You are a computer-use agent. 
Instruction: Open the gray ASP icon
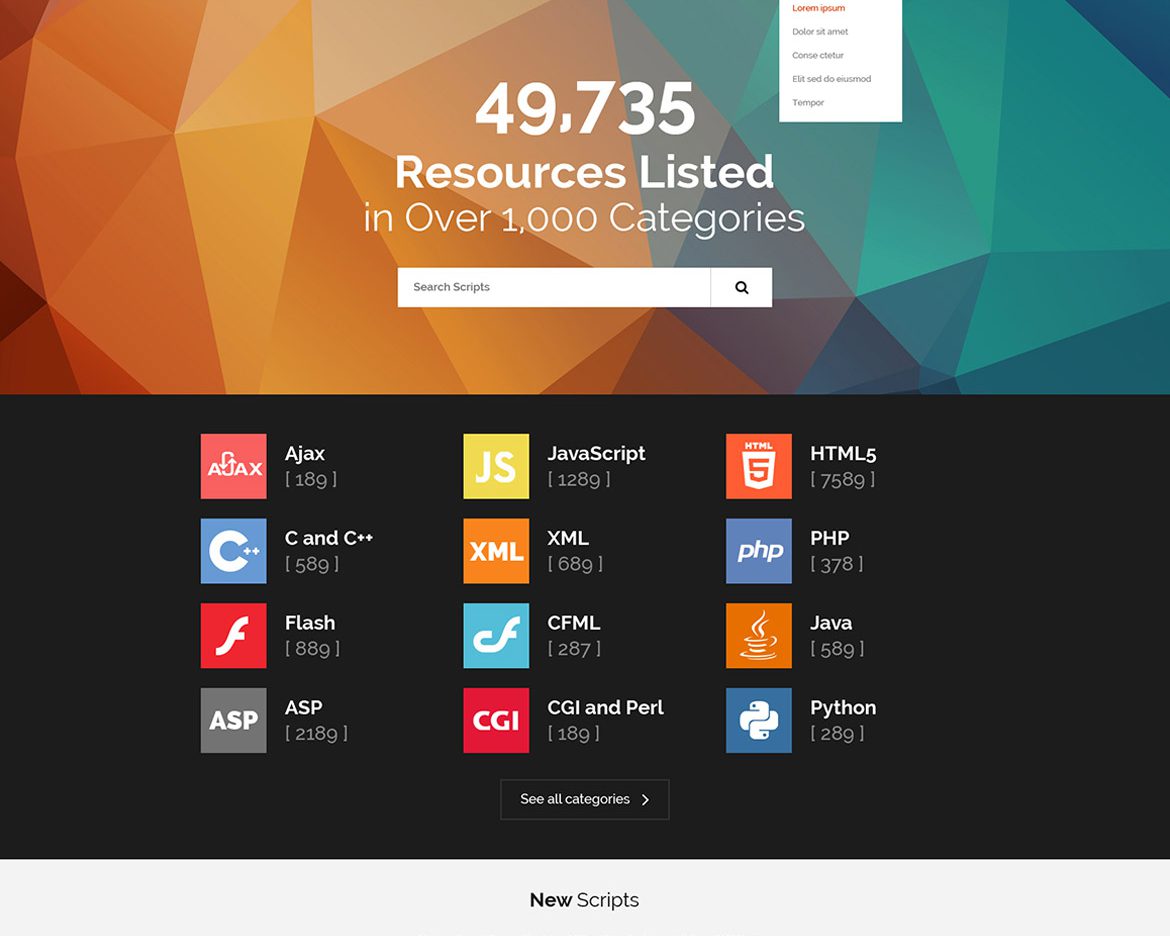tap(234, 720)
